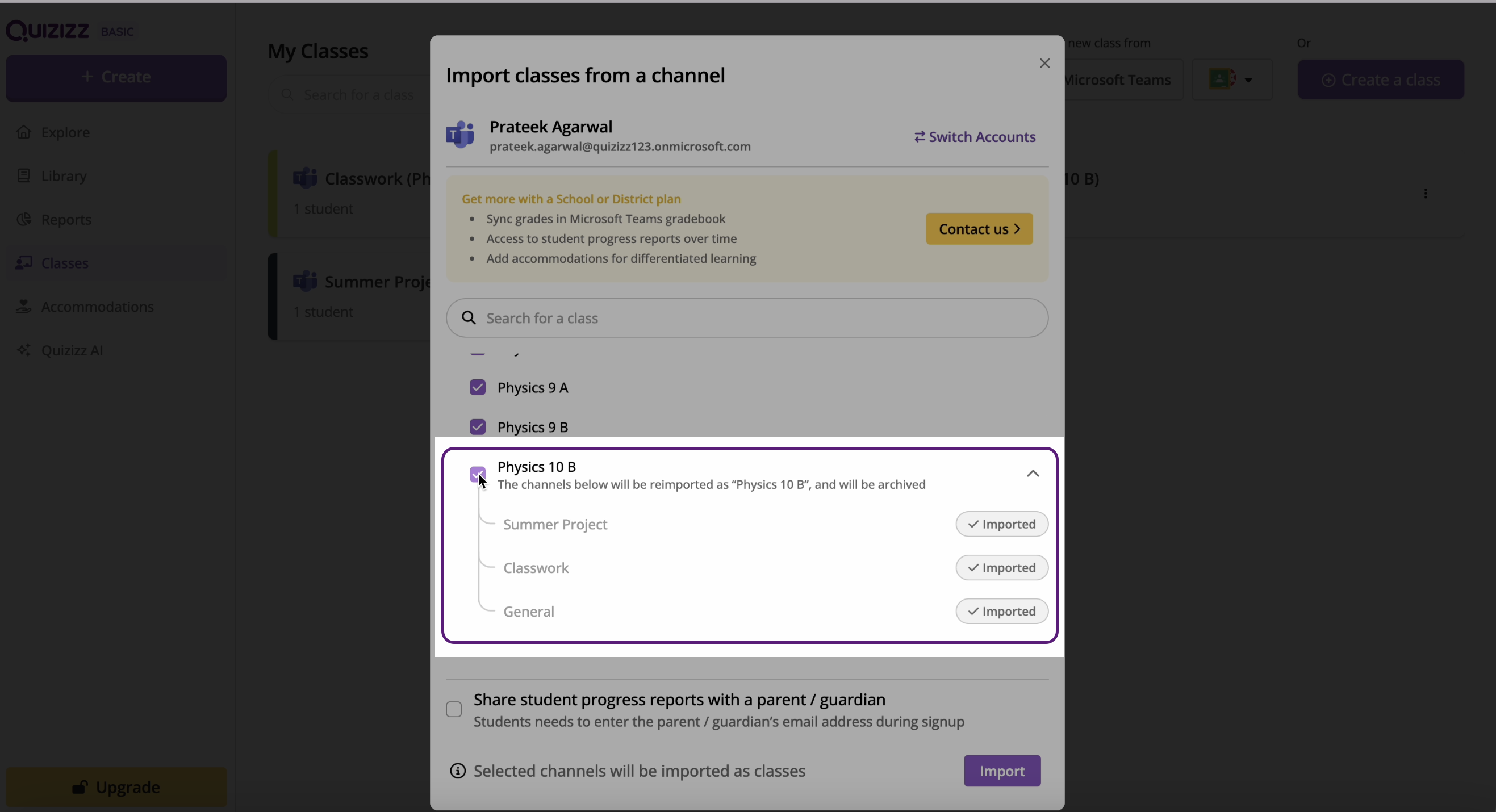Uncheck the Physics 9 A checkbox
Image resolution: width=1496 pixels, height=812 pixels.
click(478, 387)
